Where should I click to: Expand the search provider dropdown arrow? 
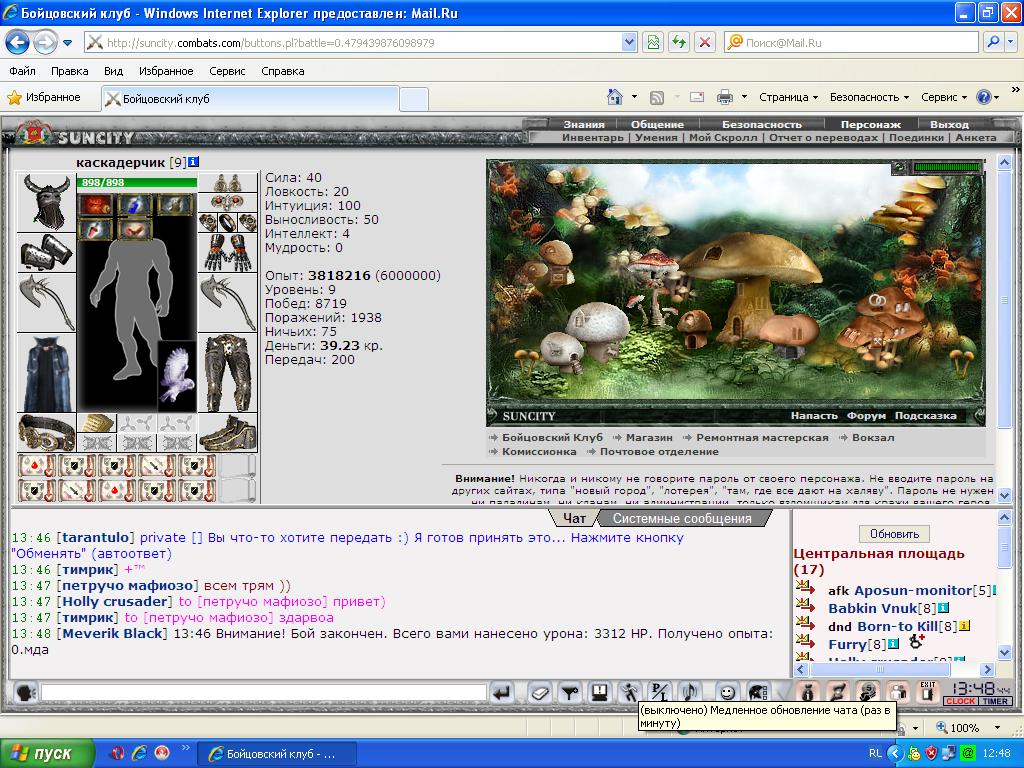(1011, 42)
